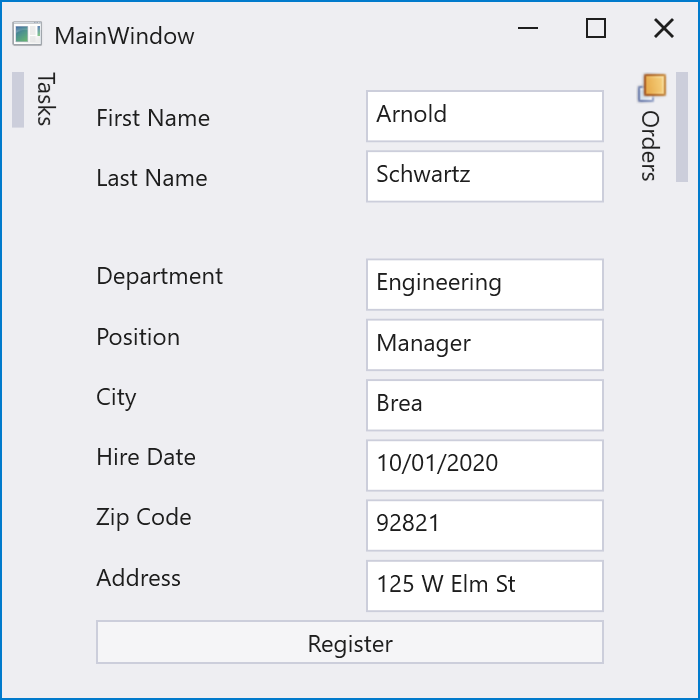700x700 pixels.
Task: Open the Tasks side tab
Action: coord(43,100)
